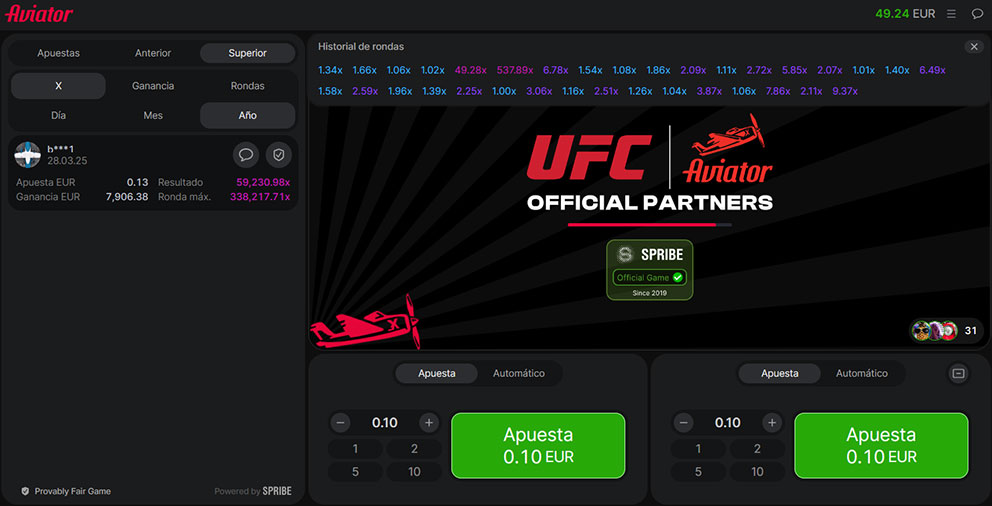Set first bet to quick amount 2
992x506 pixels.
click(414, 449)
